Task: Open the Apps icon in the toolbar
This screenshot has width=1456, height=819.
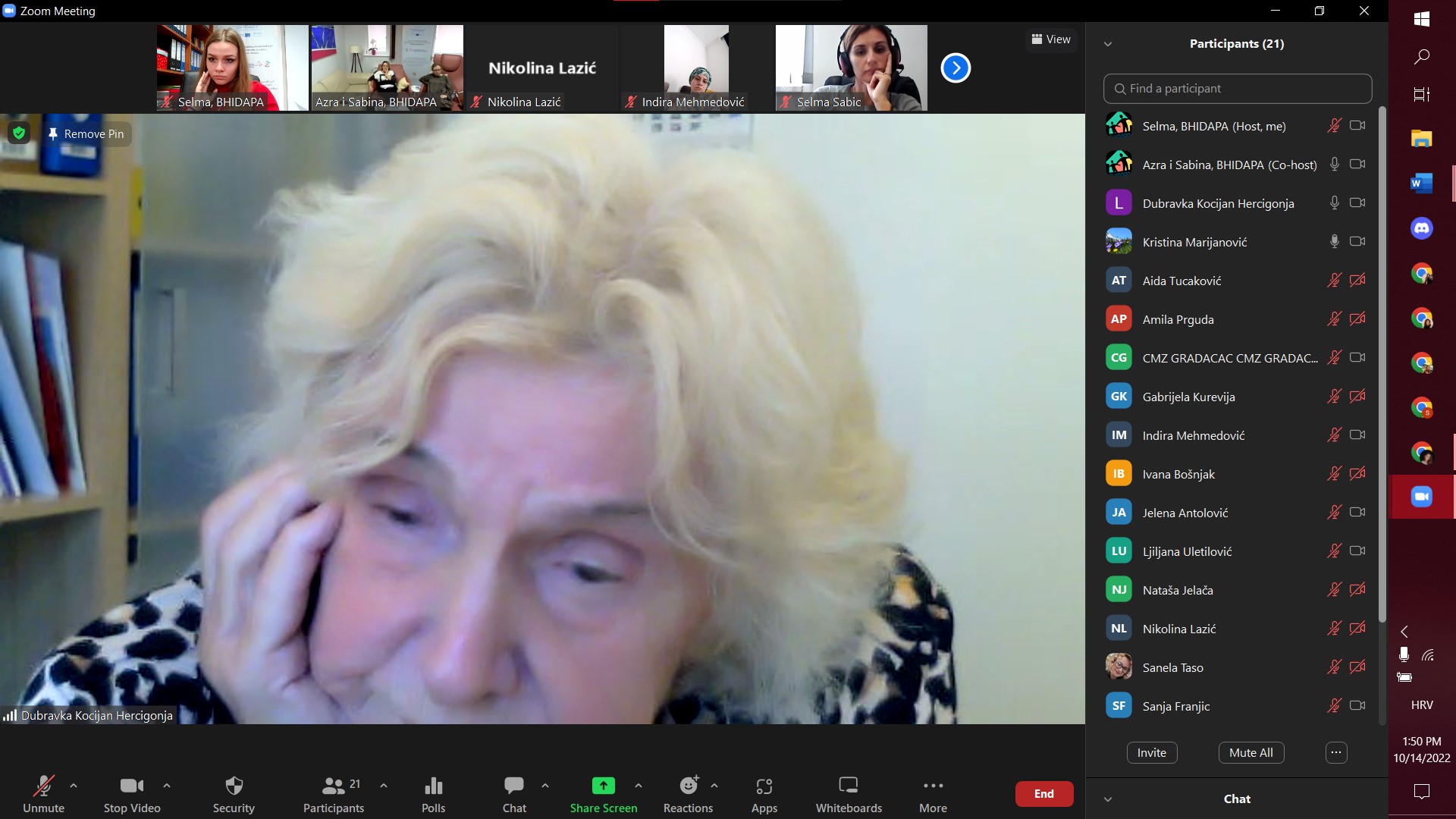Action: (764, 786)
